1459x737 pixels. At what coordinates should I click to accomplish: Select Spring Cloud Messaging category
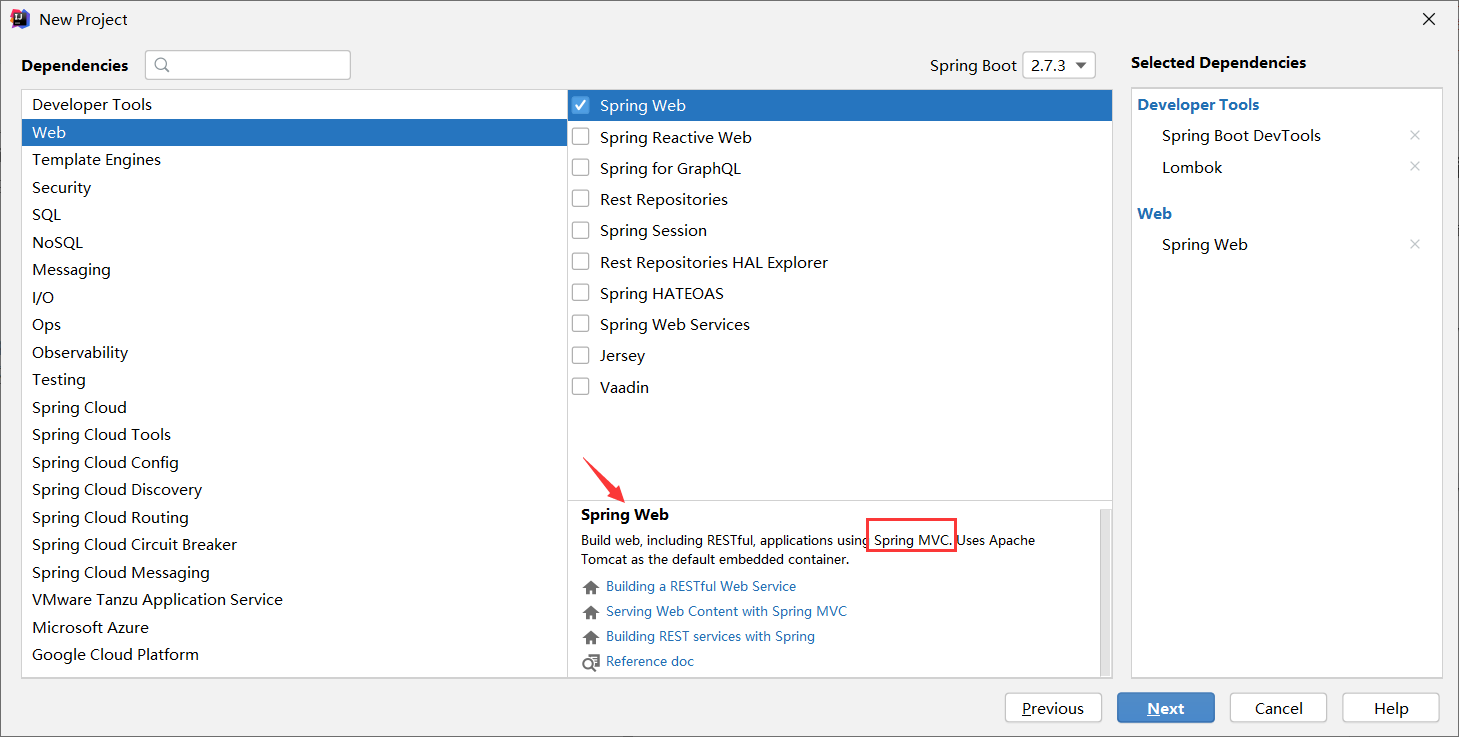(x=294, y=572)
